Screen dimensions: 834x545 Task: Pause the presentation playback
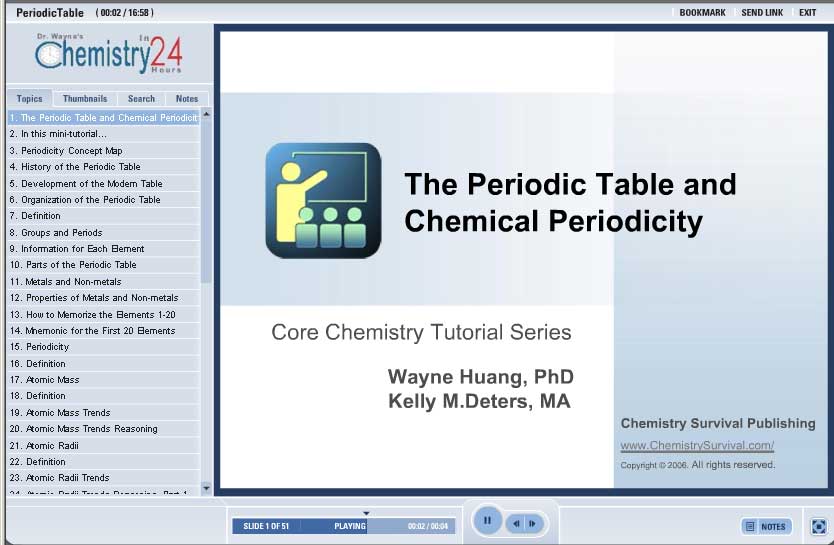[487, 521]
